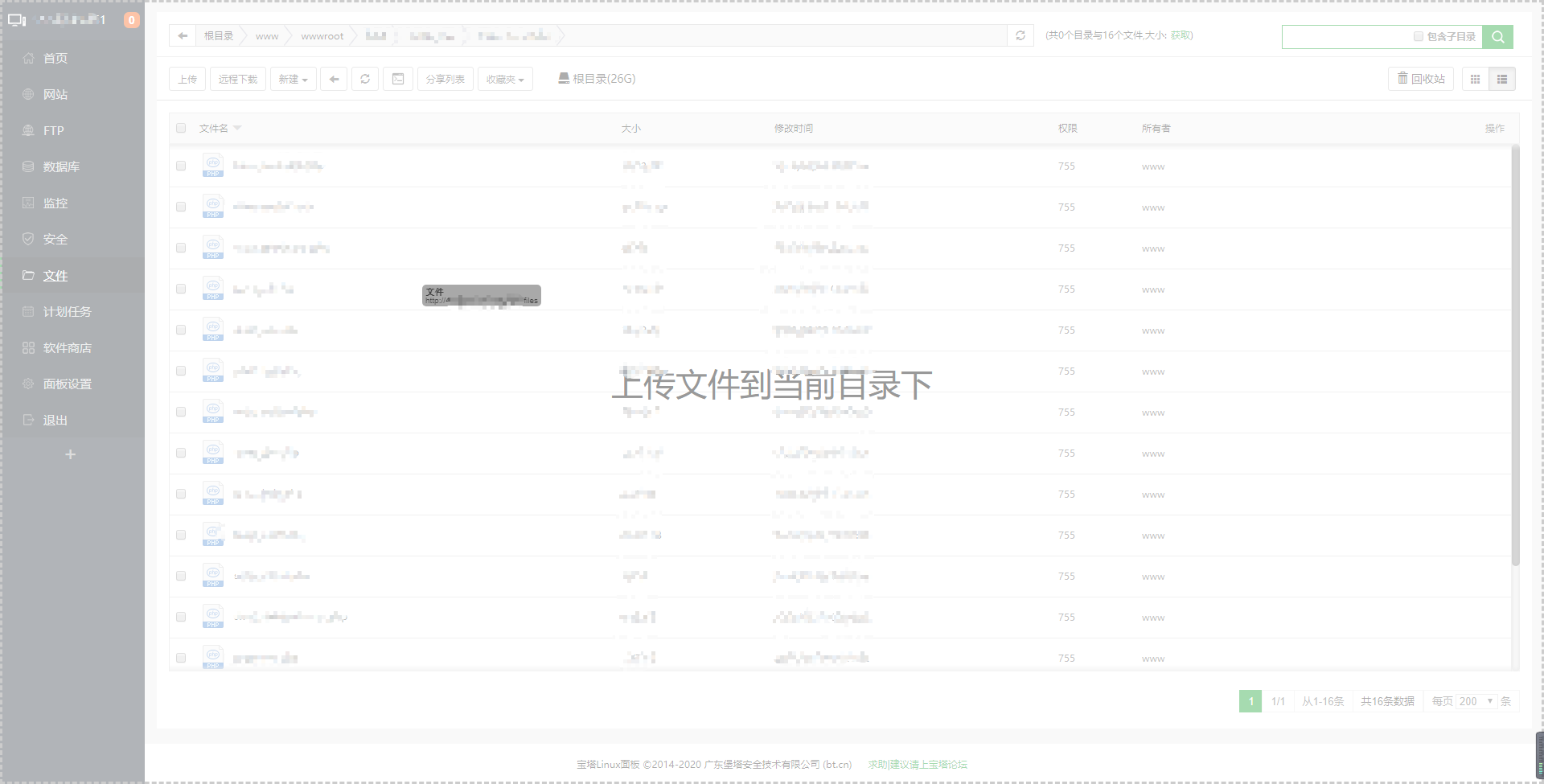Click the www breadcrumb

click(267, 36)
